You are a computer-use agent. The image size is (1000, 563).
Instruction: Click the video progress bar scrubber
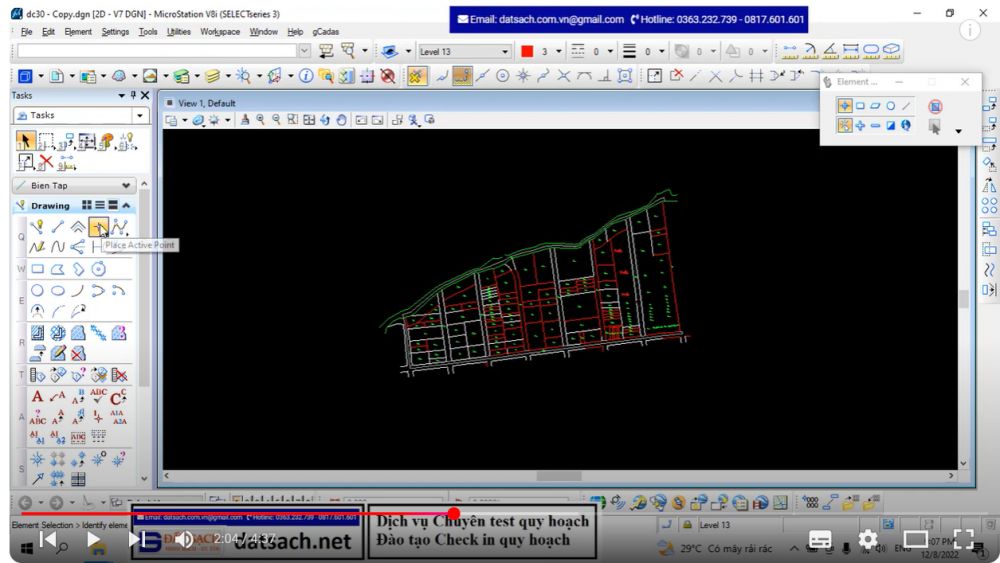tap(453, 513)
